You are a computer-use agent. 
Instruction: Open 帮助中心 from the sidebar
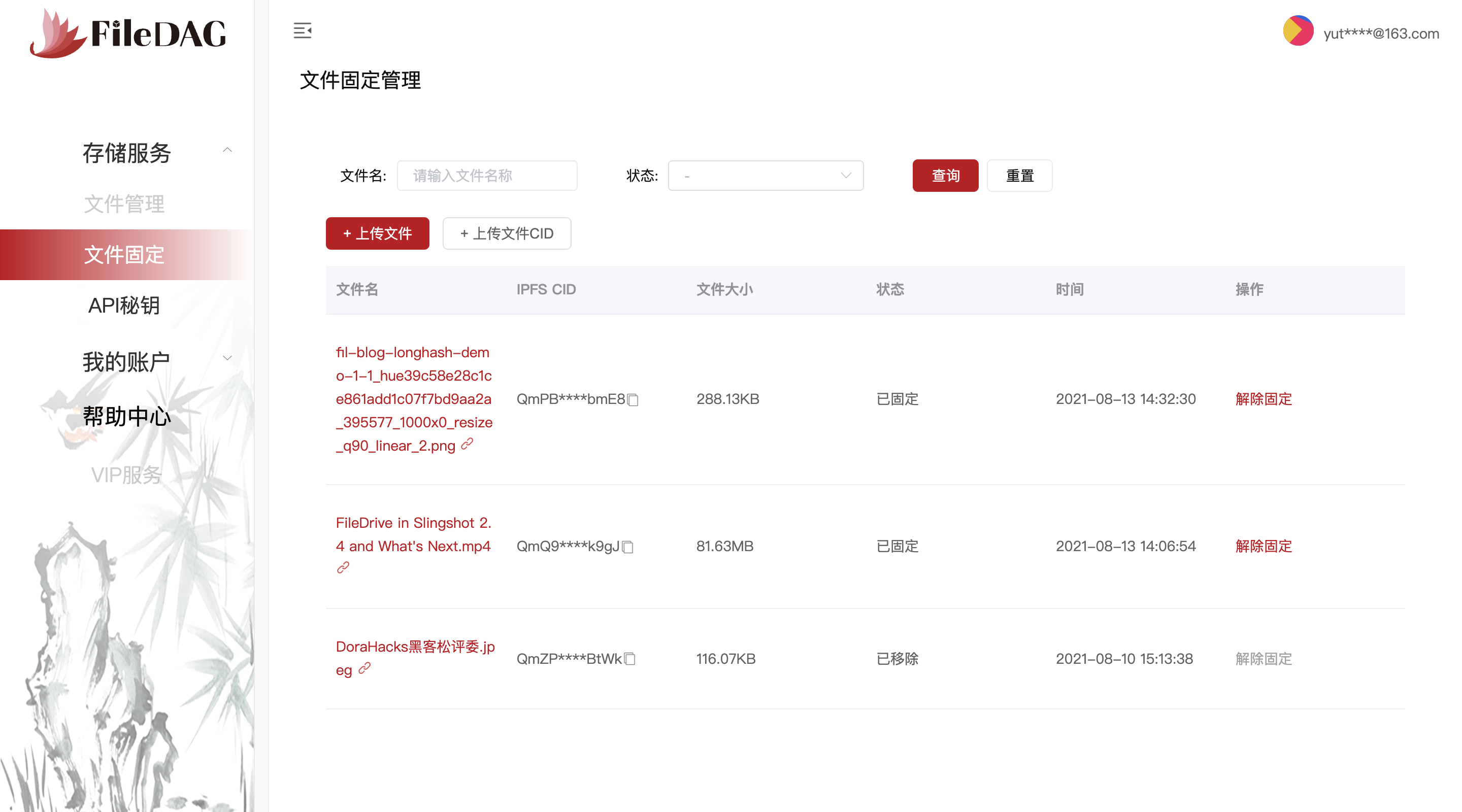[126, 416]
